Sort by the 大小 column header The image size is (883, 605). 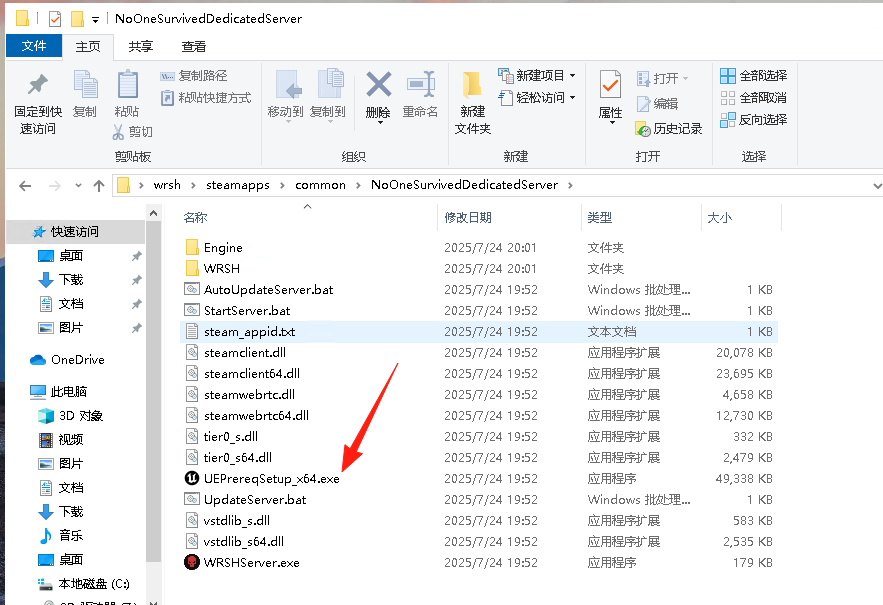click(x=719, y=217)
